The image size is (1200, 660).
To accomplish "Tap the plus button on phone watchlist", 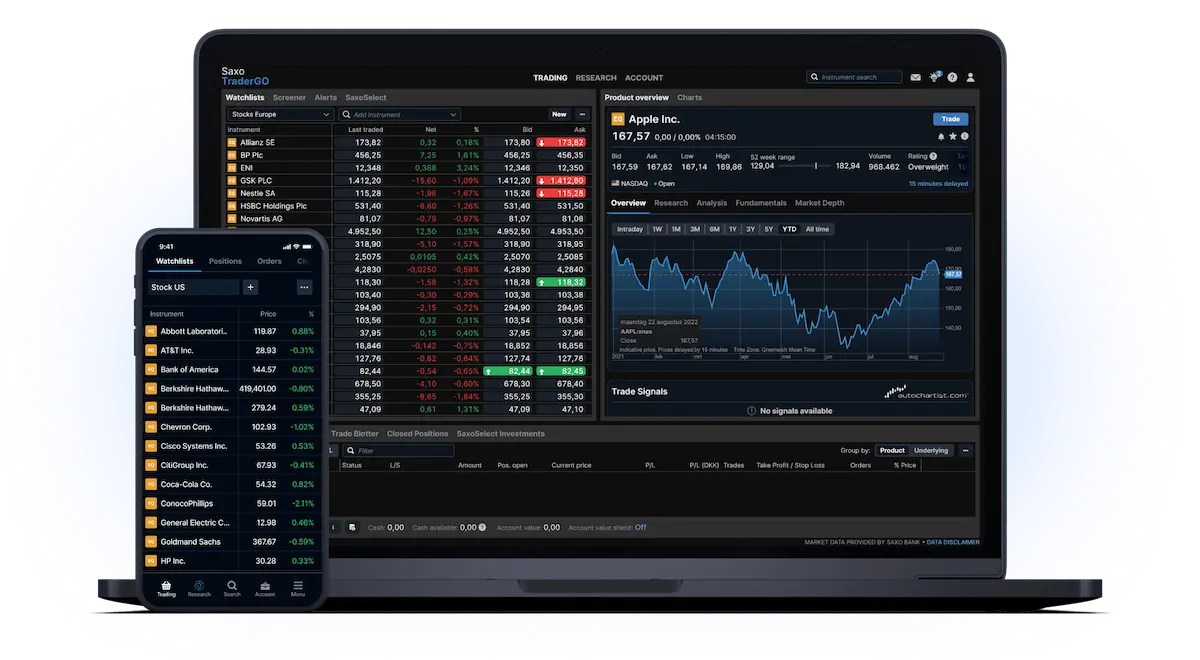I will pos(250,287).
